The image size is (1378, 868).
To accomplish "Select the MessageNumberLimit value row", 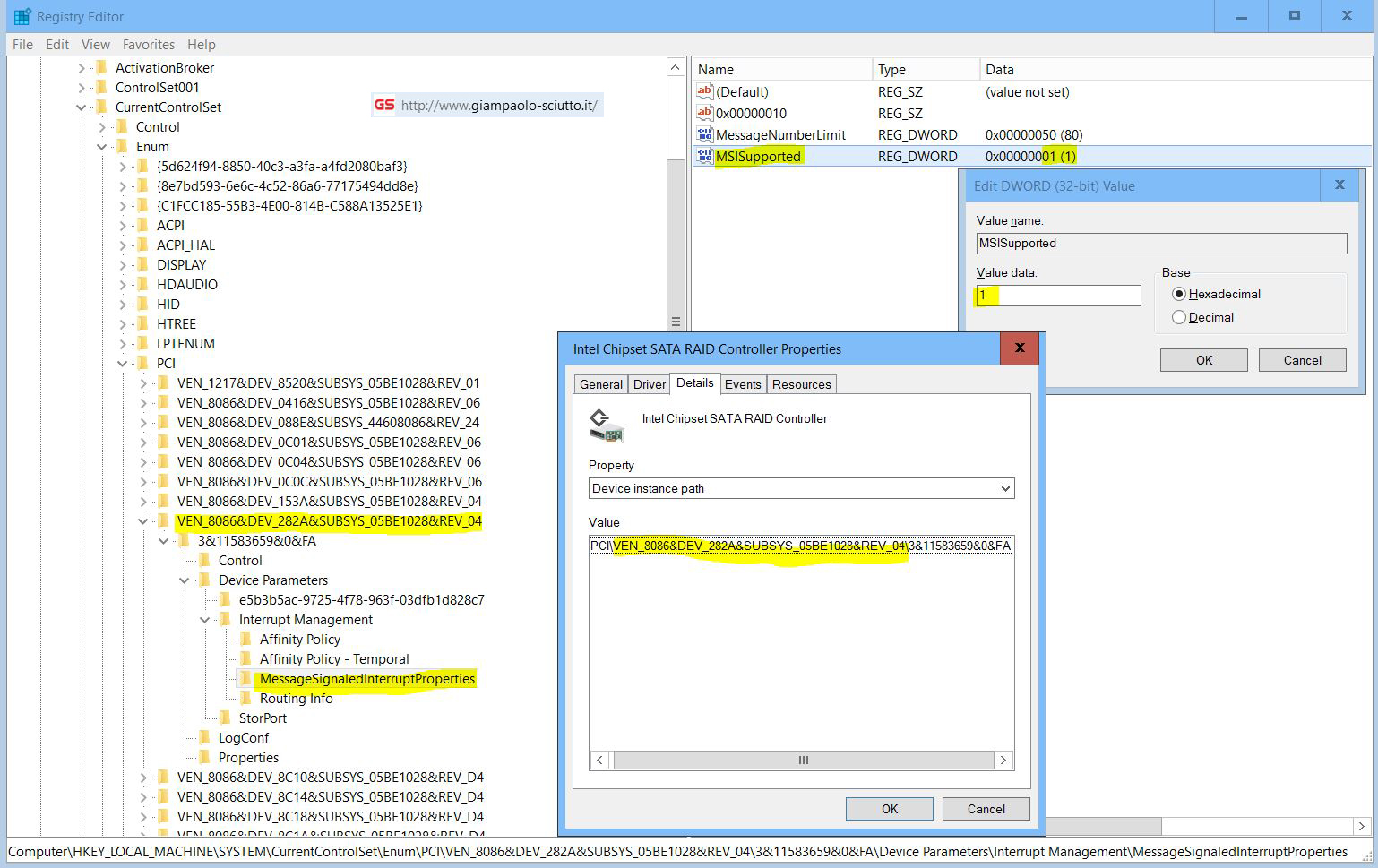I will coord(1030,134).
